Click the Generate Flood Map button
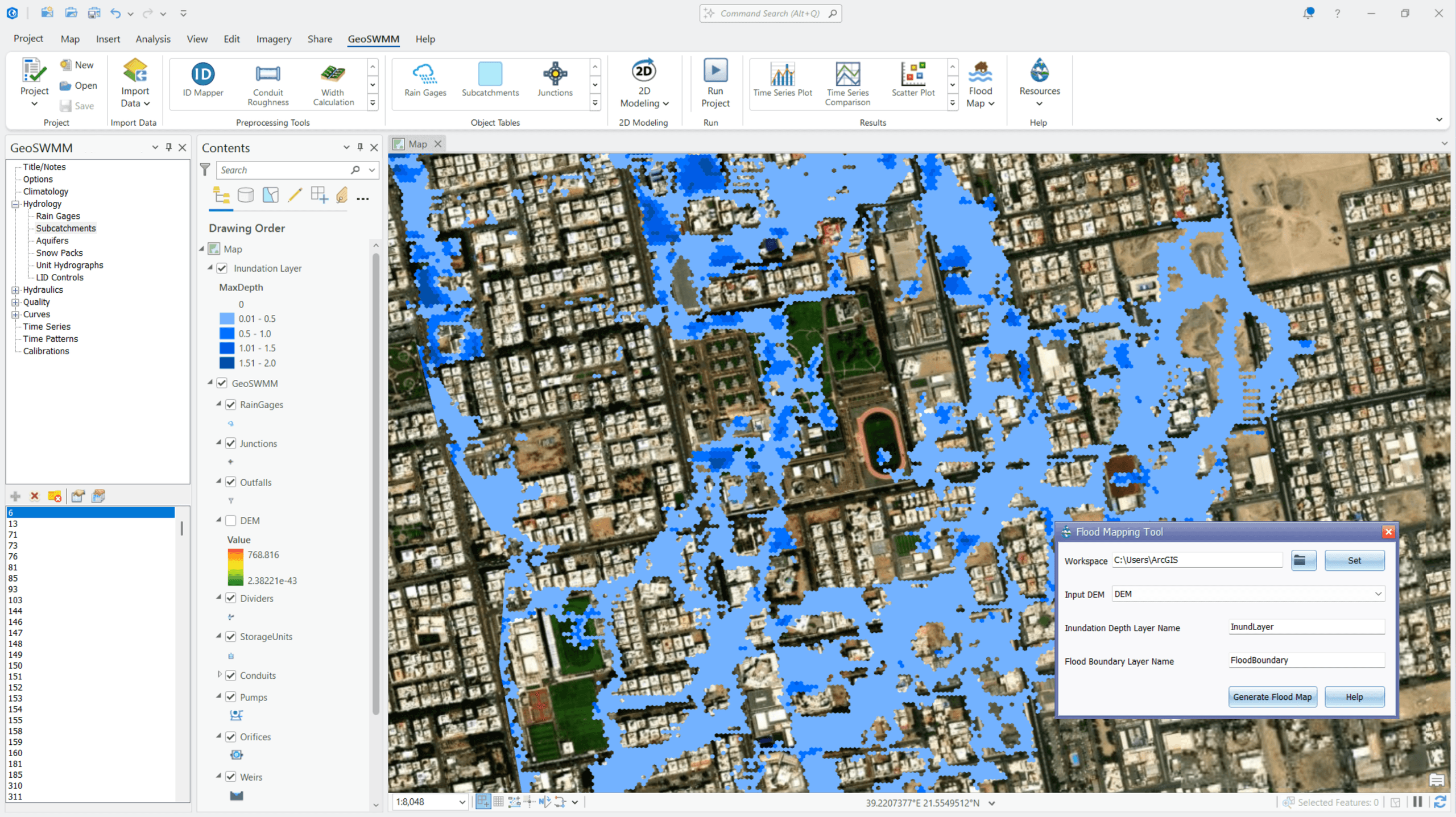Screen dimensions: 1456x817 tap(1272, 696)
